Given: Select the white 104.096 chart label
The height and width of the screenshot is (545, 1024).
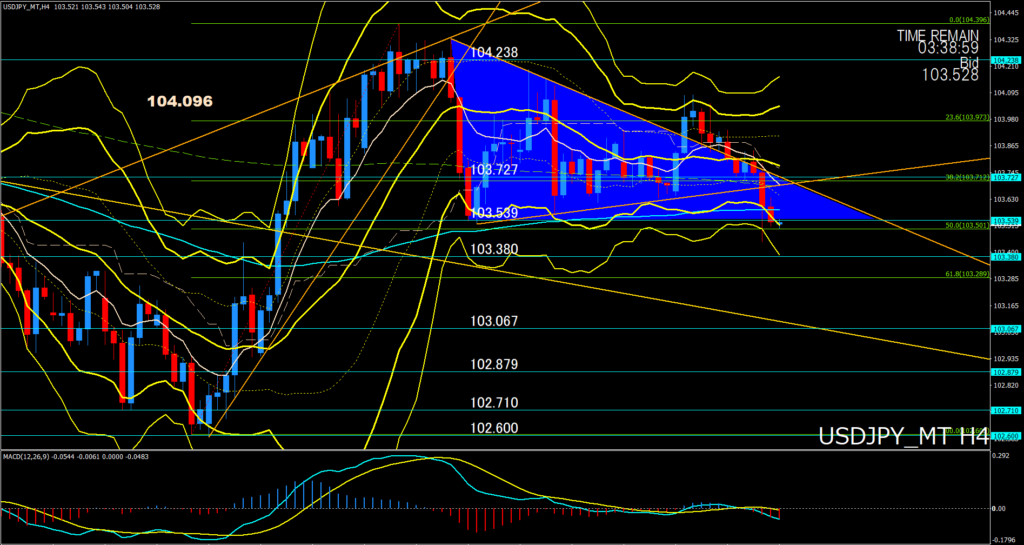Looking at the screenshot, I should [x=180, y=101].
